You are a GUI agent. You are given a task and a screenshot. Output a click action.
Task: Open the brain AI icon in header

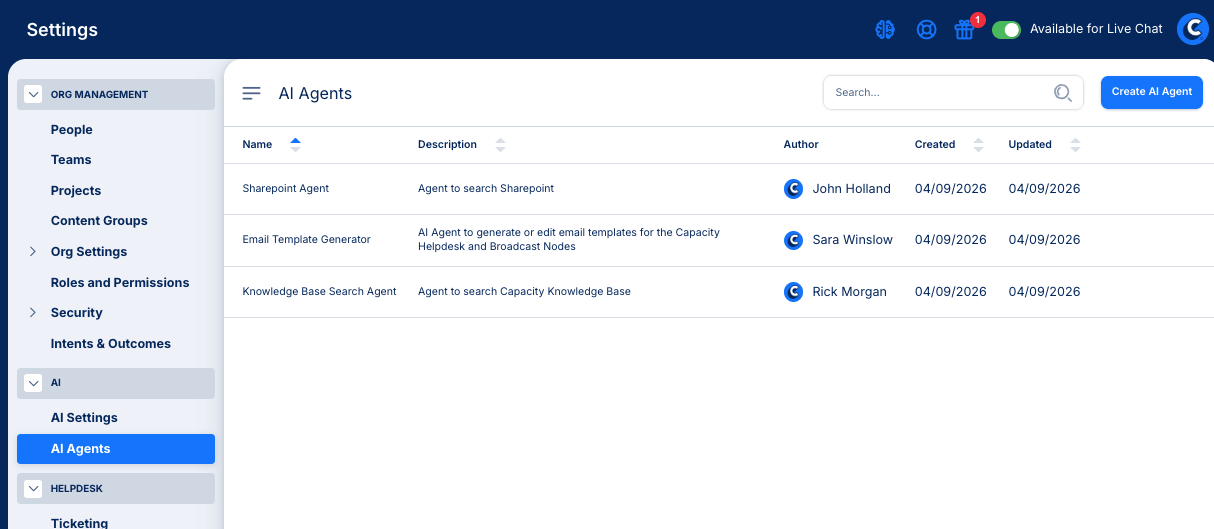click(885, 30)
